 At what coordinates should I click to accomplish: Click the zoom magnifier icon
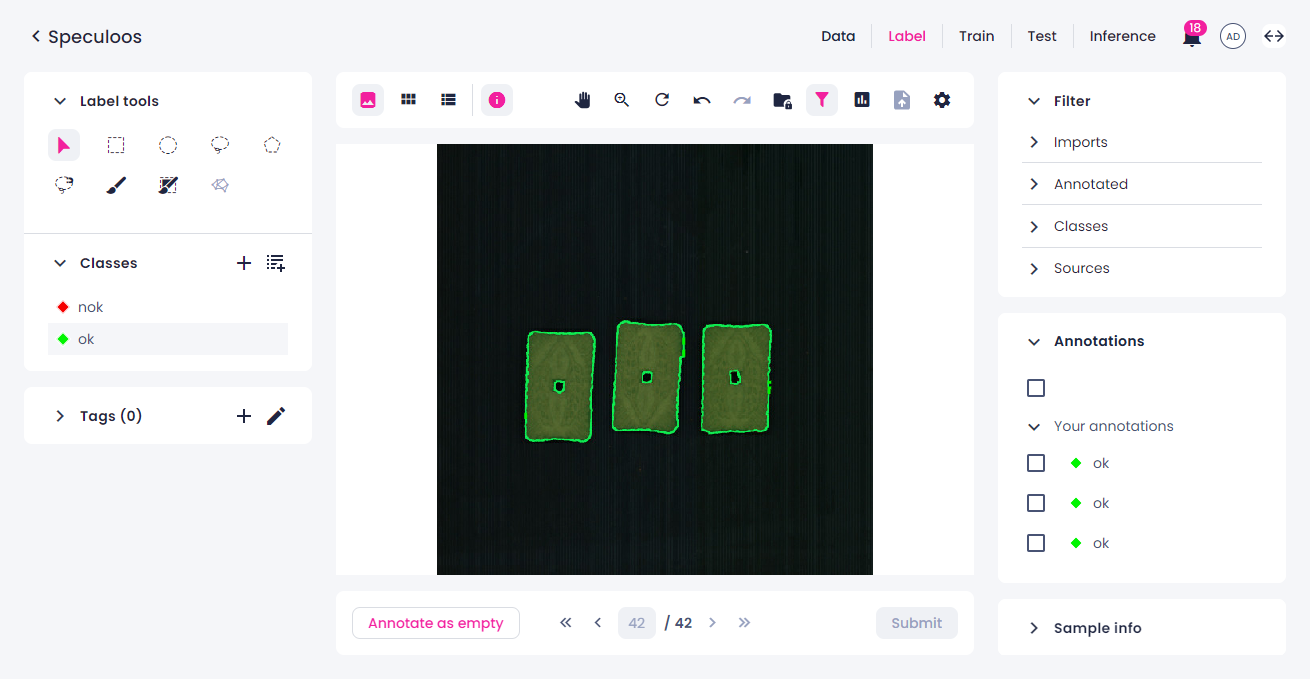coord(622,100)
